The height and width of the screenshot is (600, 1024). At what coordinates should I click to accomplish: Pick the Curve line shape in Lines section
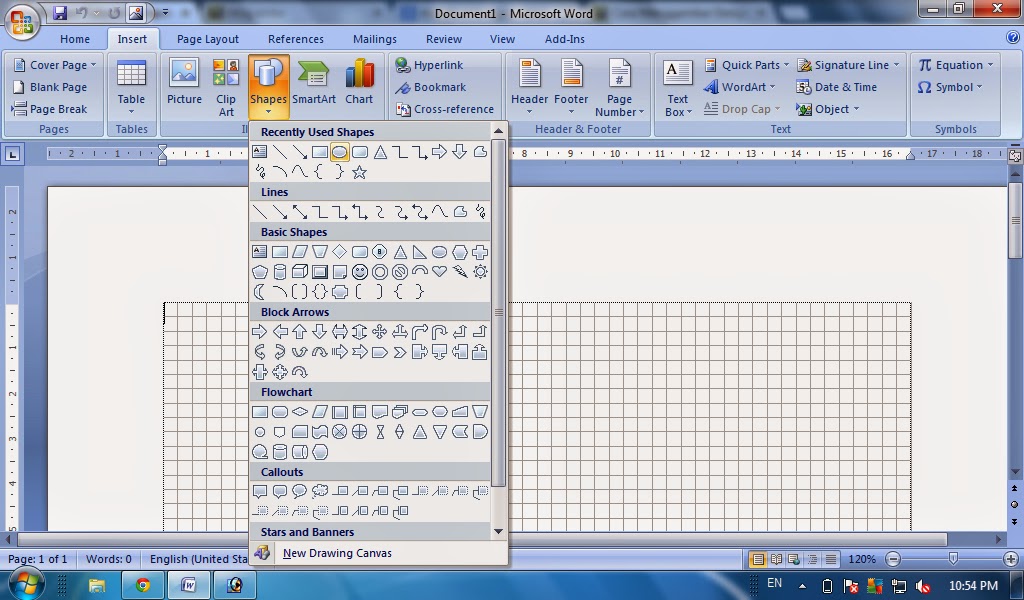440,212
